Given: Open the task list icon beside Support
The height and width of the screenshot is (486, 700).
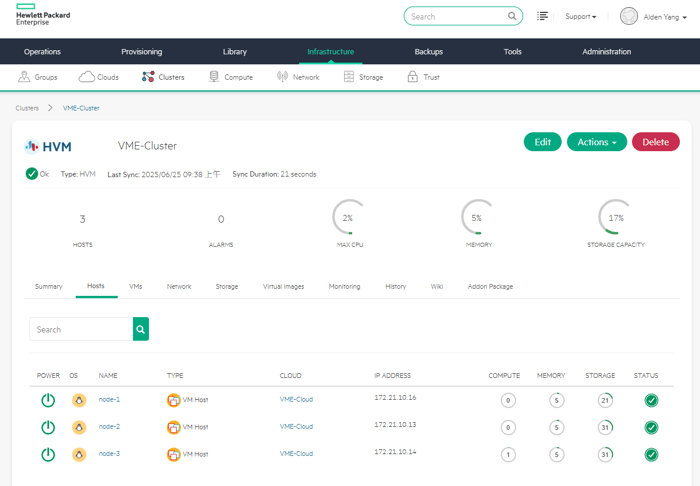Looking at the screenshot, I should click(x=542, y=16).
